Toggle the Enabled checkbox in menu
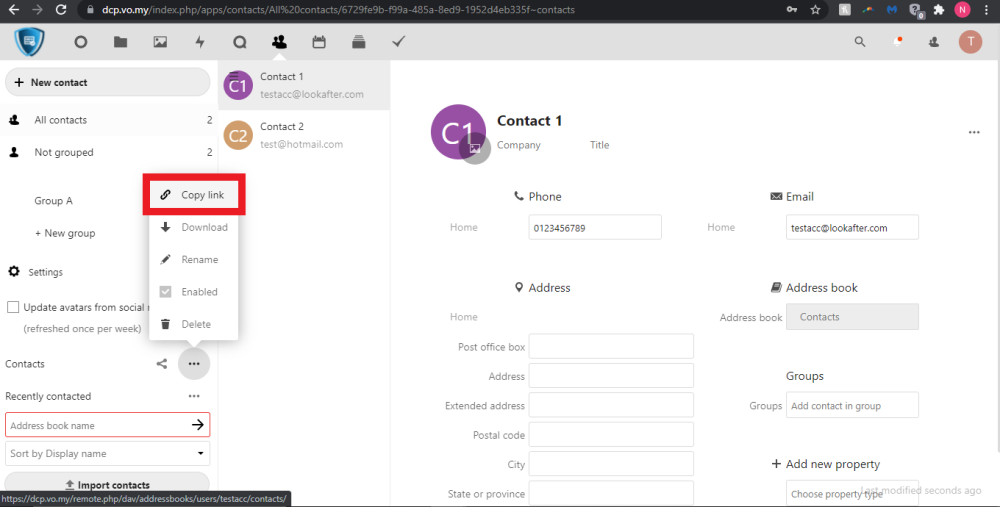This screenshot has width=1000, height=507. [x=166, y=292]
